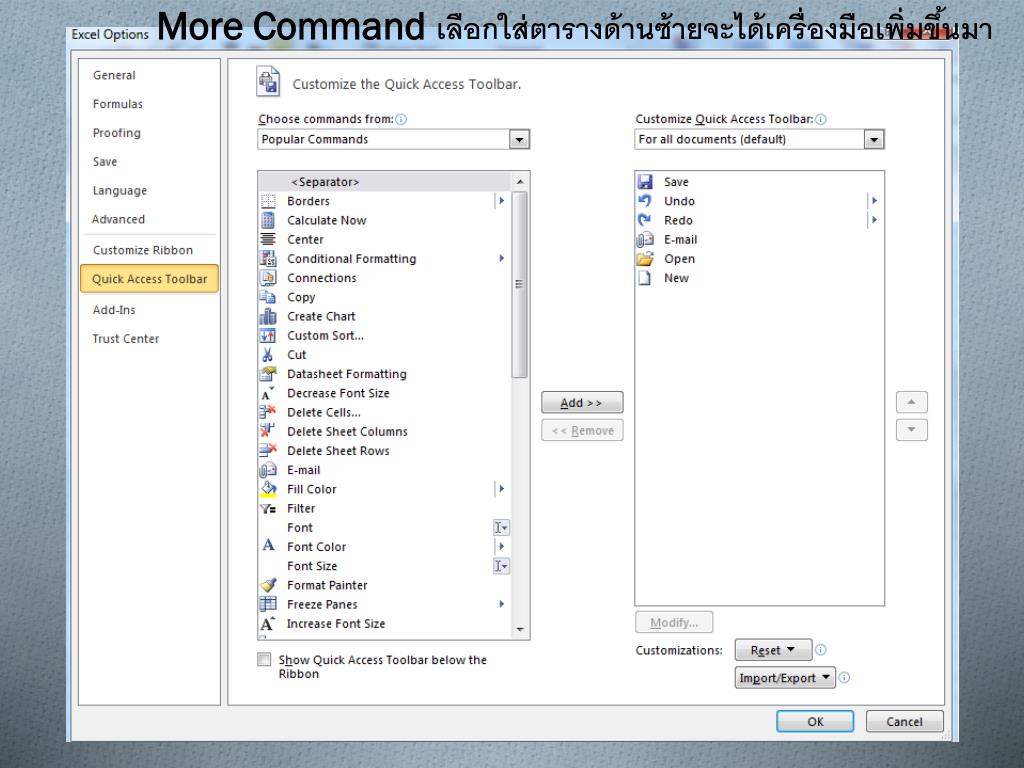This screenshot has height=768, width=1024.
Task: Click the Move Up arrow button
Action: point(912,402)
